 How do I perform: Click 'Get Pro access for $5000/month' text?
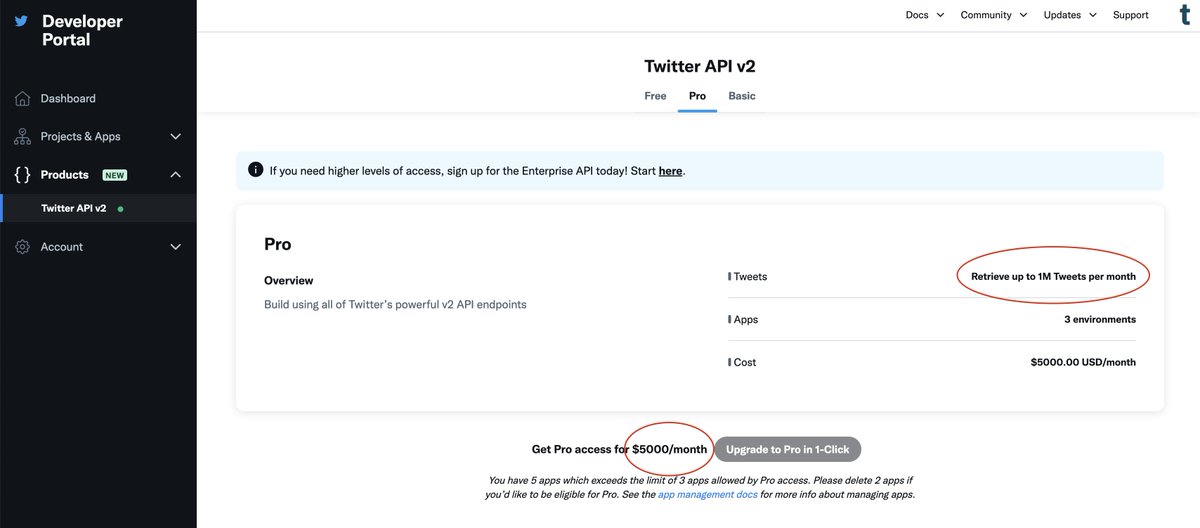(619, 450)
